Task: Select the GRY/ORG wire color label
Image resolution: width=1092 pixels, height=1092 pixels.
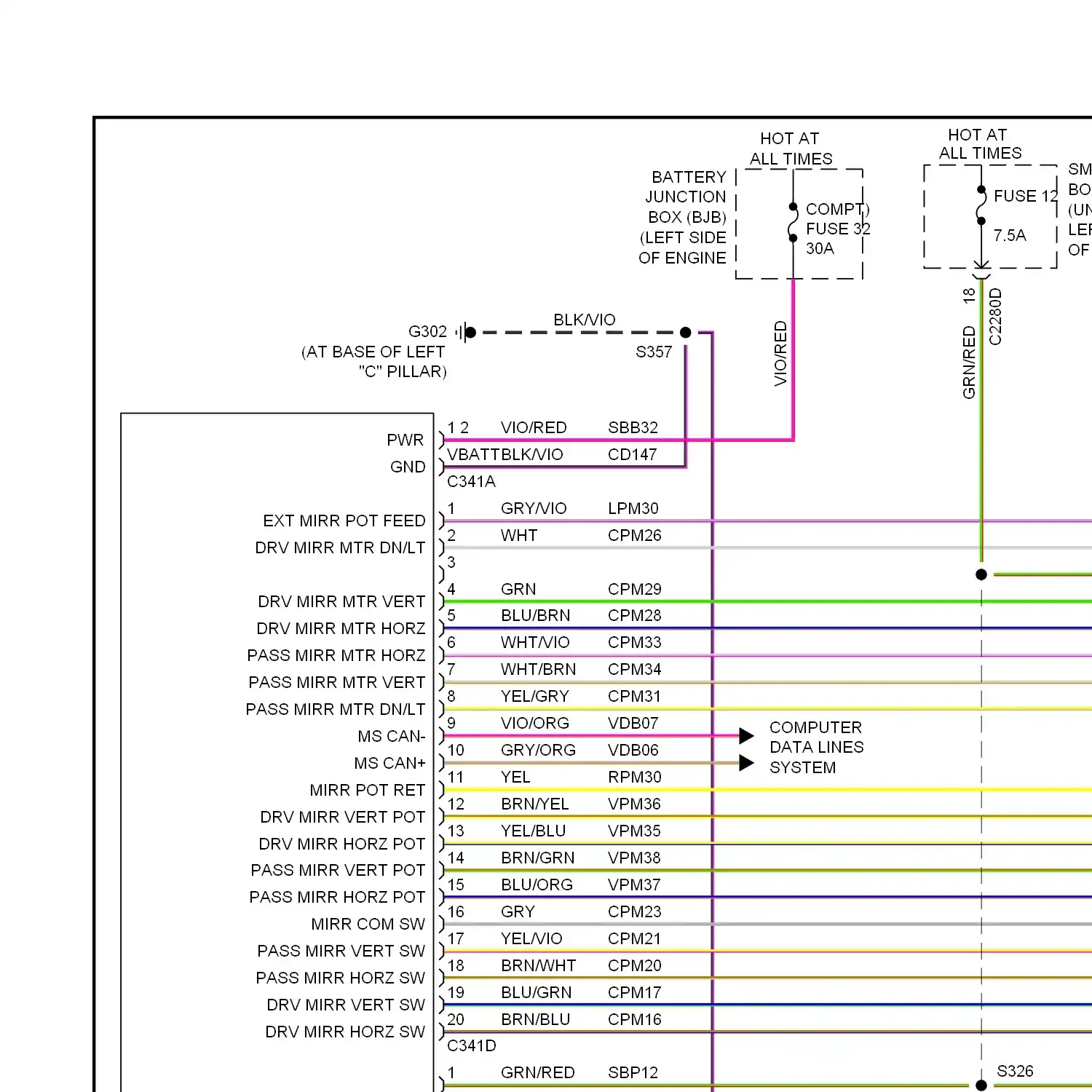Action: click(x=538, y=750)
